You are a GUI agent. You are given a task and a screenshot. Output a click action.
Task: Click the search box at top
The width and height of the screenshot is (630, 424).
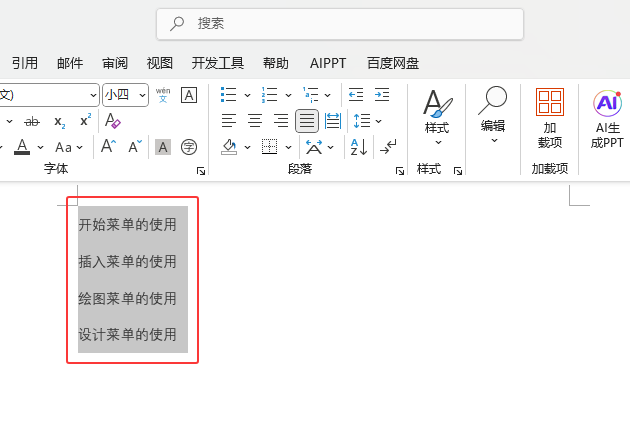[340, 24]
